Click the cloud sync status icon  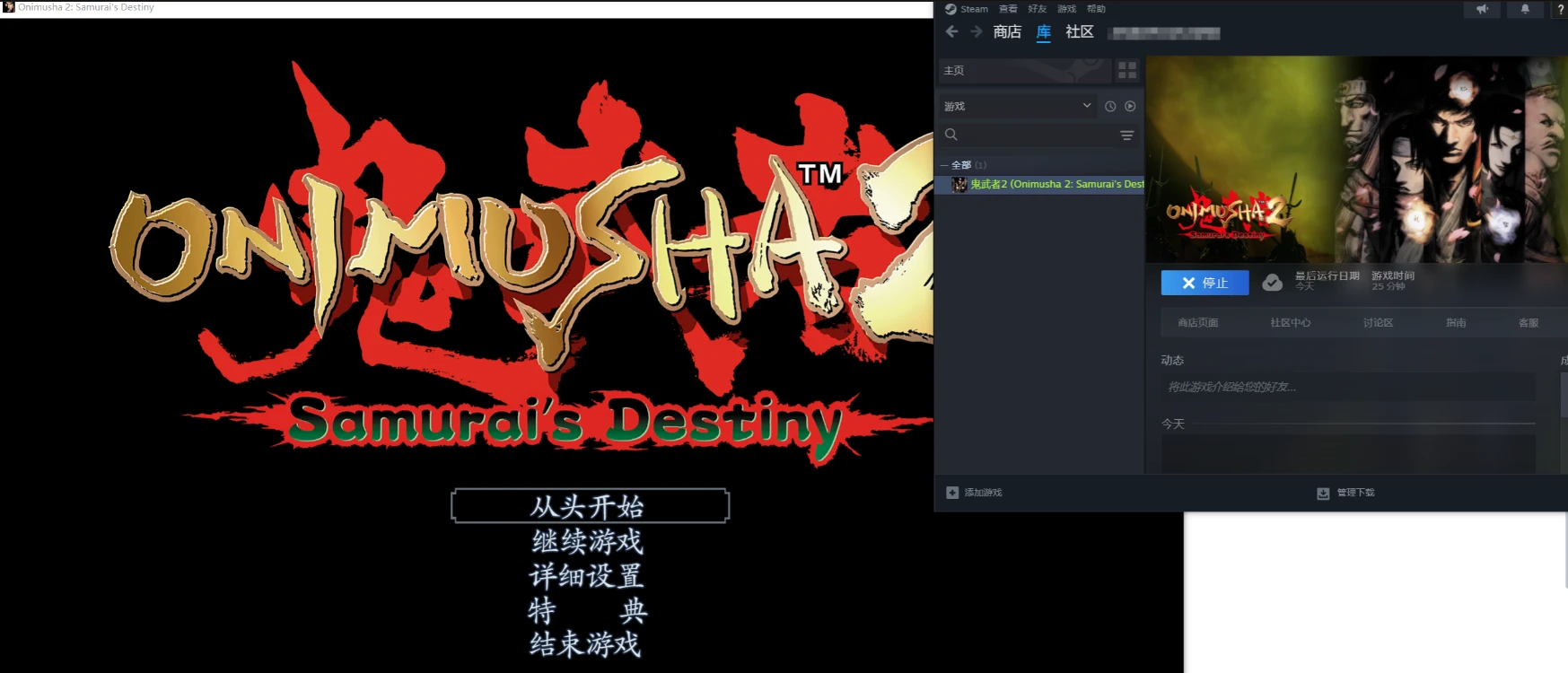pyautogui.click(x=1273, y=283)
